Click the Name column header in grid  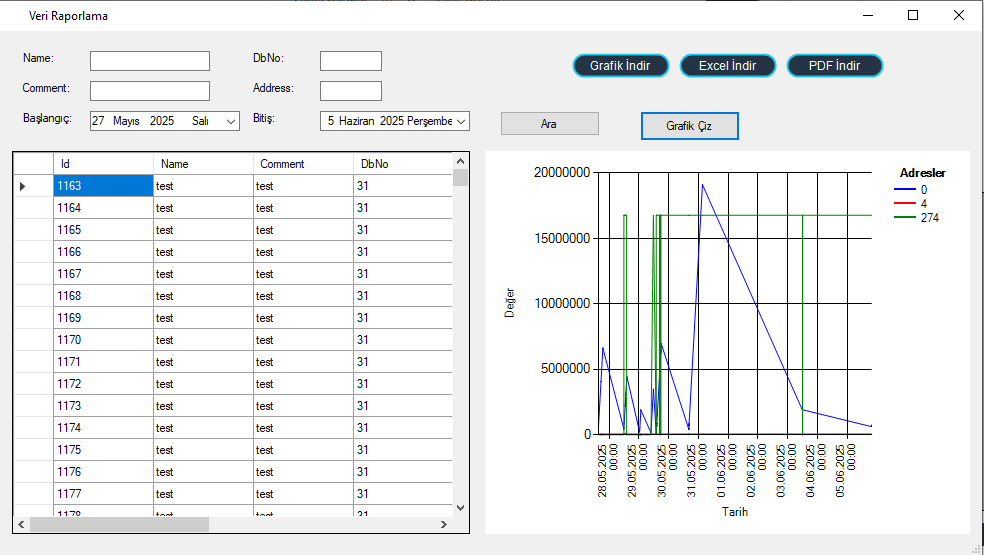click(x=203, y=164)
